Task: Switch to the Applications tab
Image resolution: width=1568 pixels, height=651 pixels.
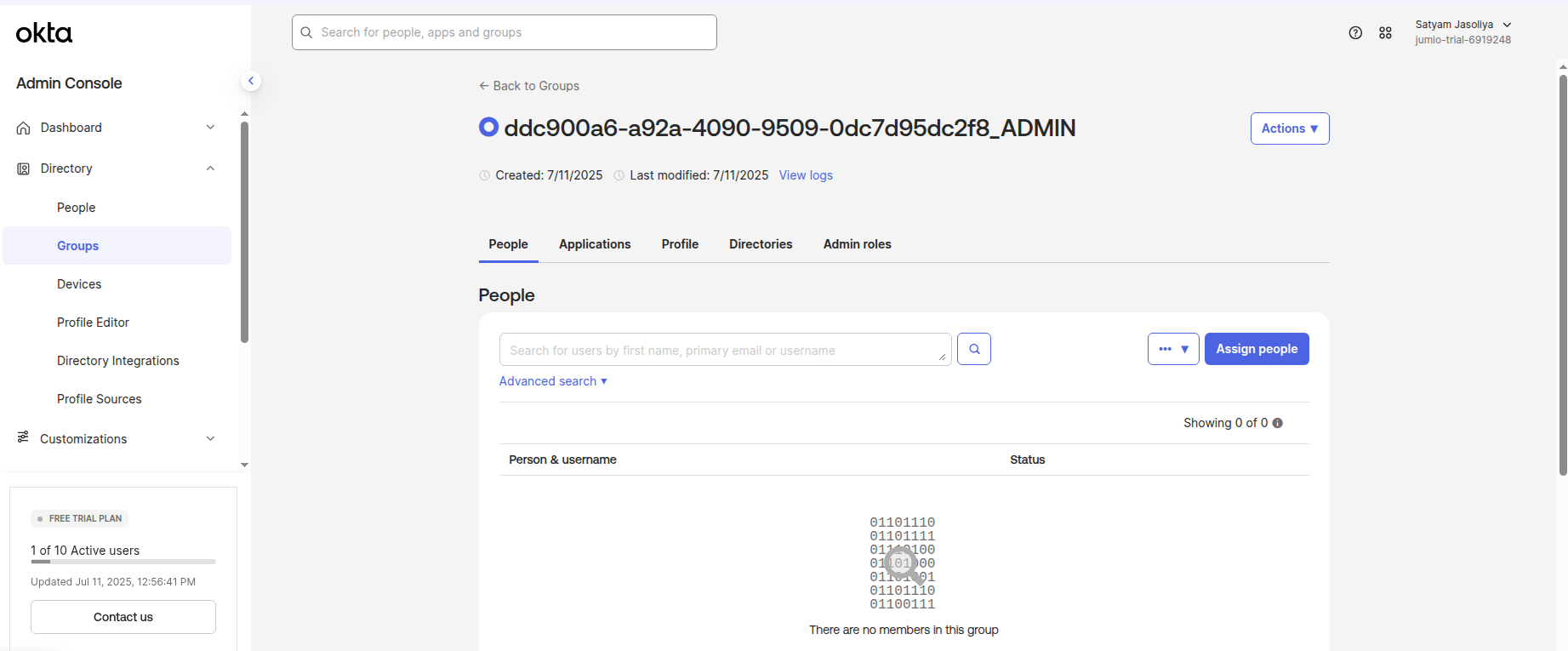Action: (595, 244)
